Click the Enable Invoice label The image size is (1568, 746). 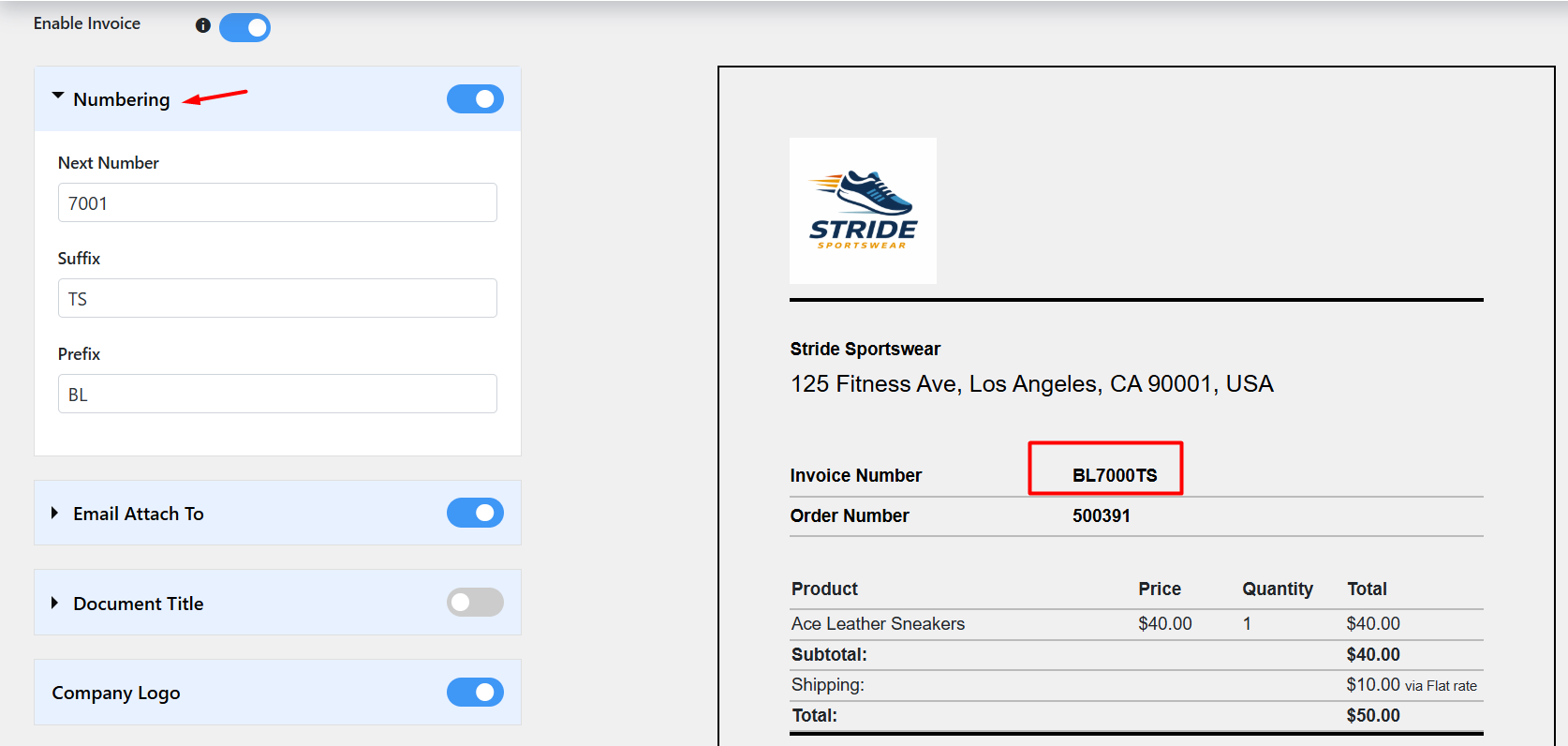87,23
